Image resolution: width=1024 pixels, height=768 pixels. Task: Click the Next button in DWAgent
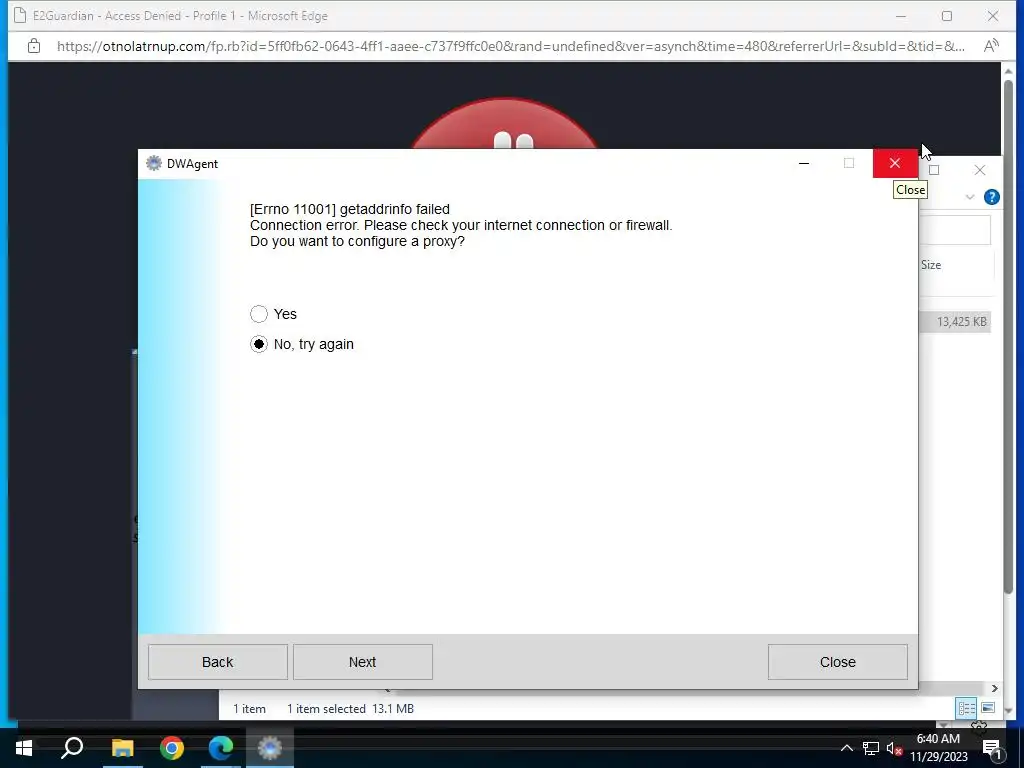click(362, 662)
